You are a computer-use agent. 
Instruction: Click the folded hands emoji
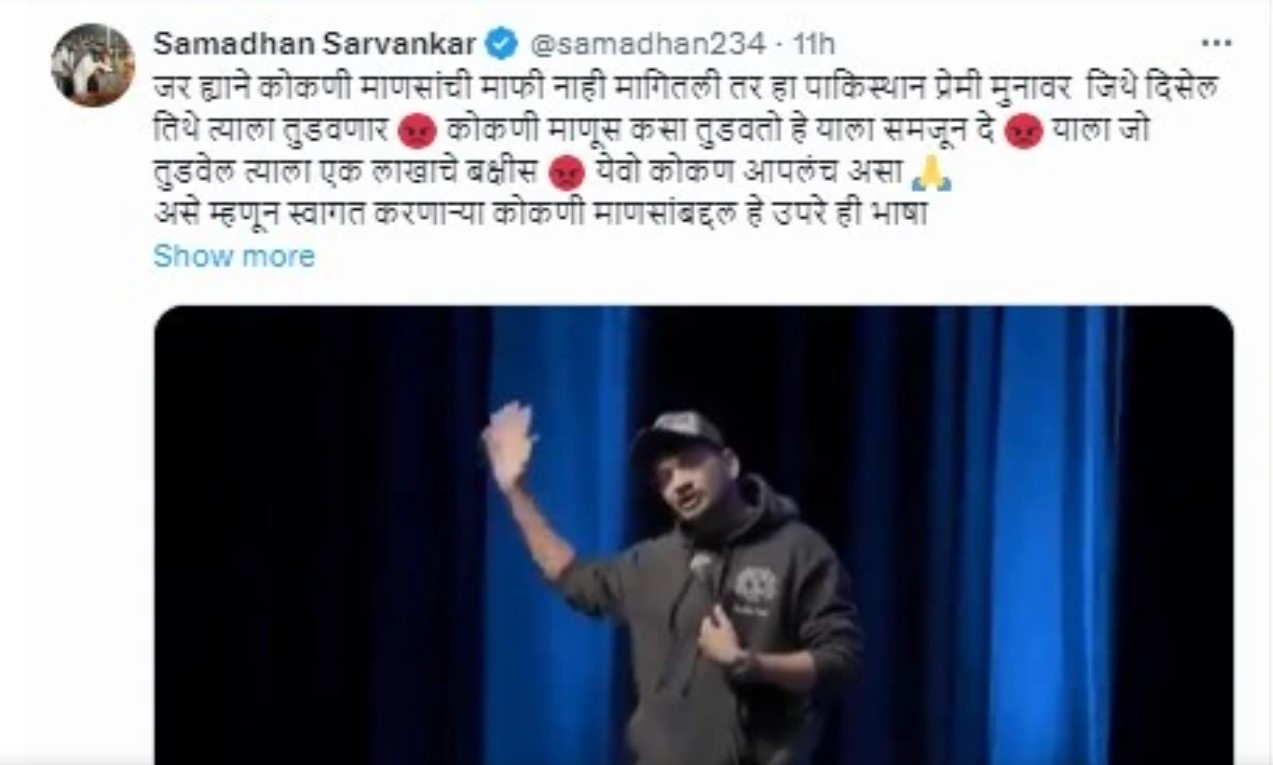click(931, 174)
